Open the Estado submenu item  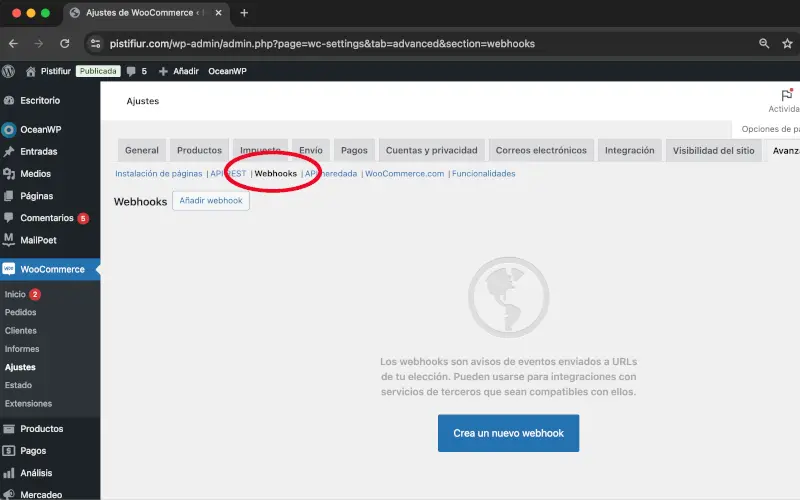pos(18,385)
